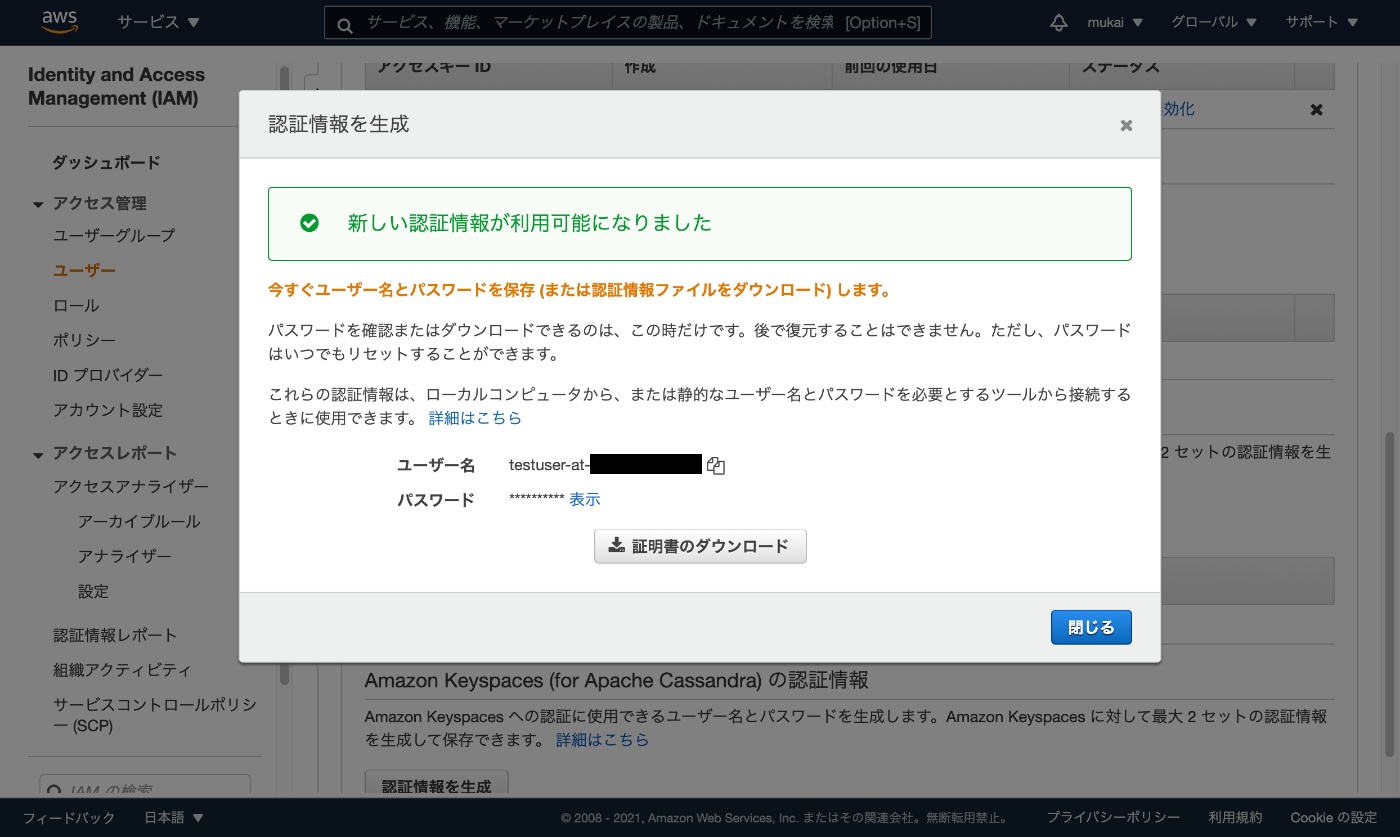Click the blue 閉じる button

(1091, 627)
